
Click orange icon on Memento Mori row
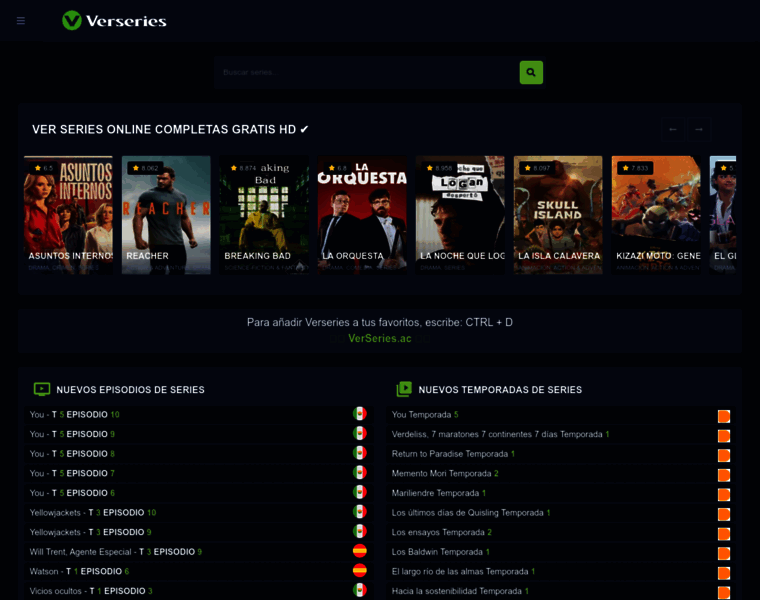pos(724,475)
